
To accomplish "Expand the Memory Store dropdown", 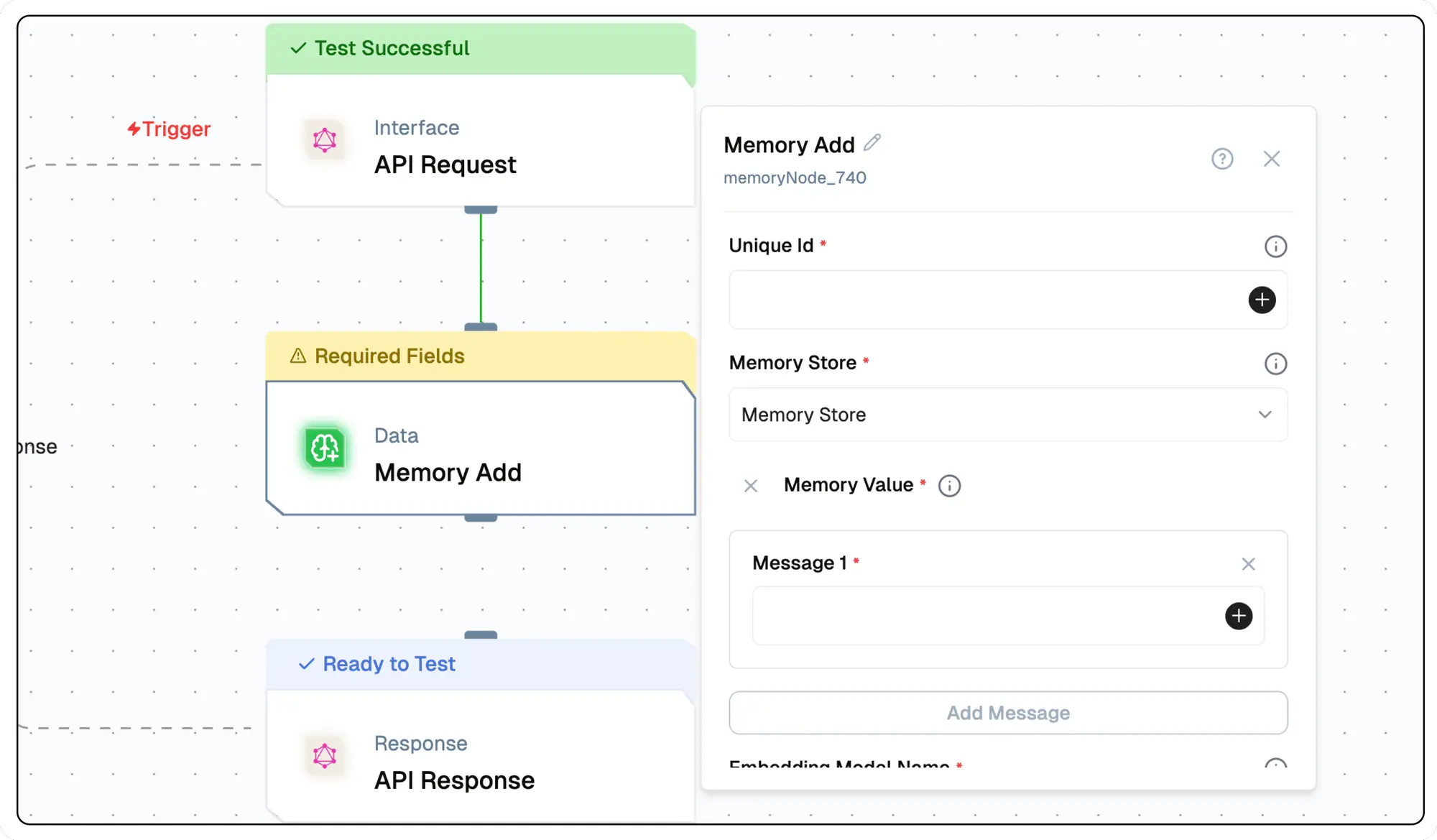I will tap(1006, 415).
